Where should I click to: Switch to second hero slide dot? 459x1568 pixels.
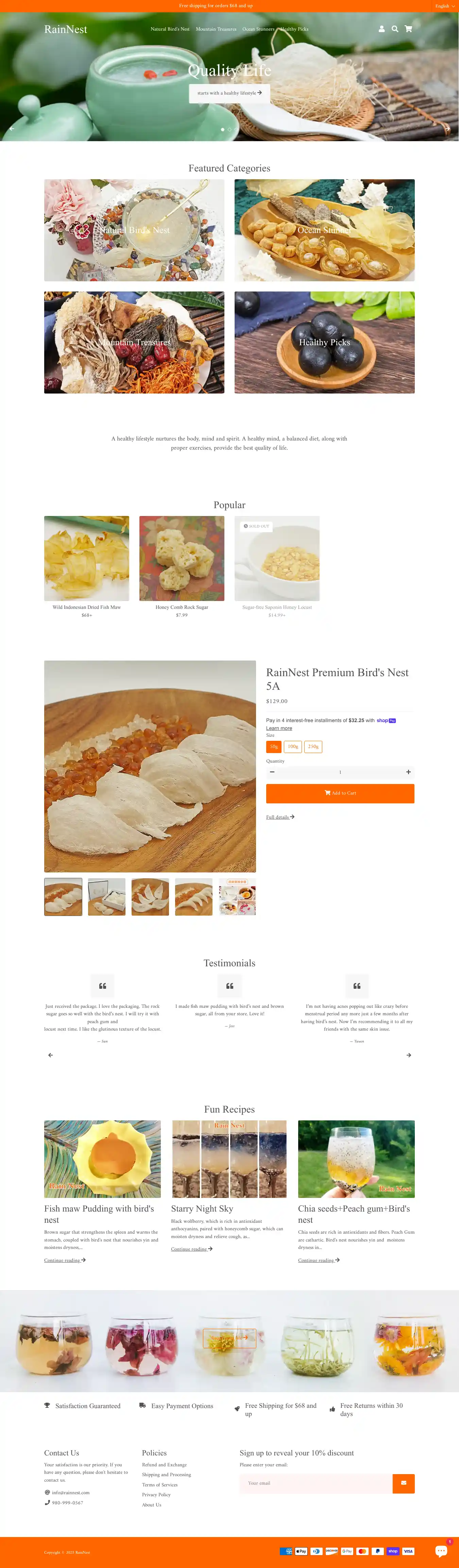(x=230, y=130)
